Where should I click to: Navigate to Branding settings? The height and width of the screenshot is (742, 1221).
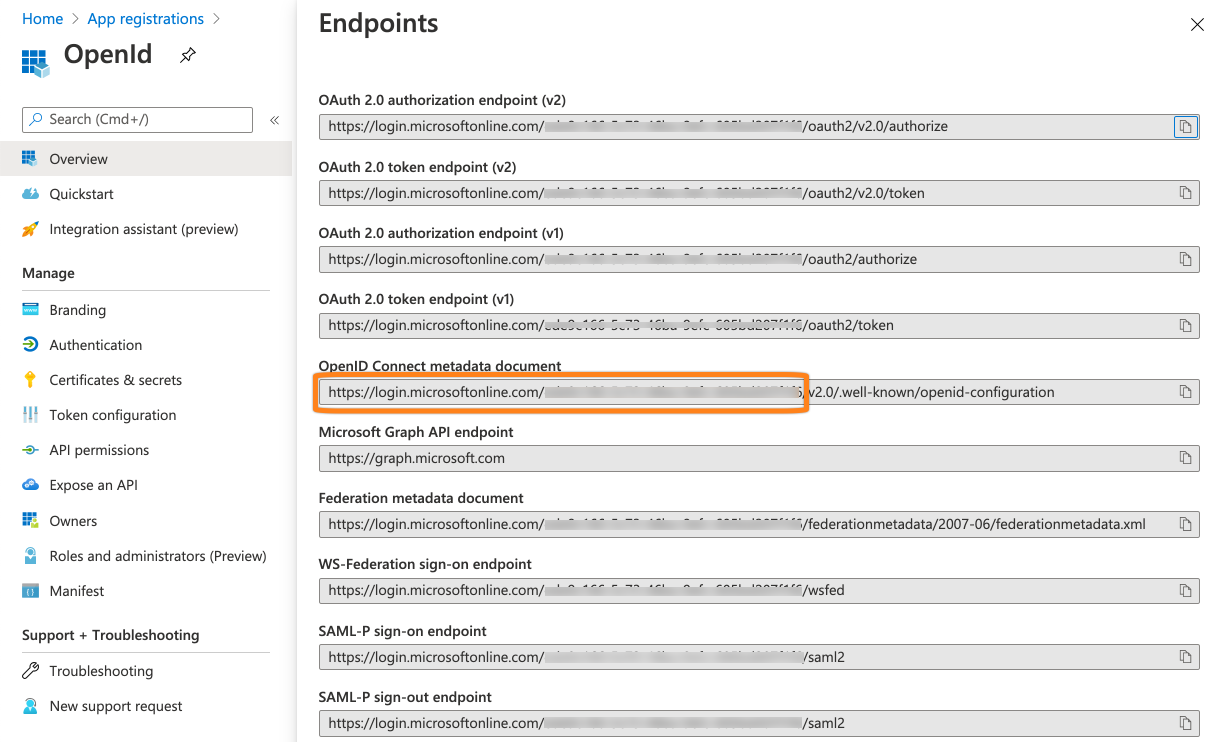(x=78, y=310)
